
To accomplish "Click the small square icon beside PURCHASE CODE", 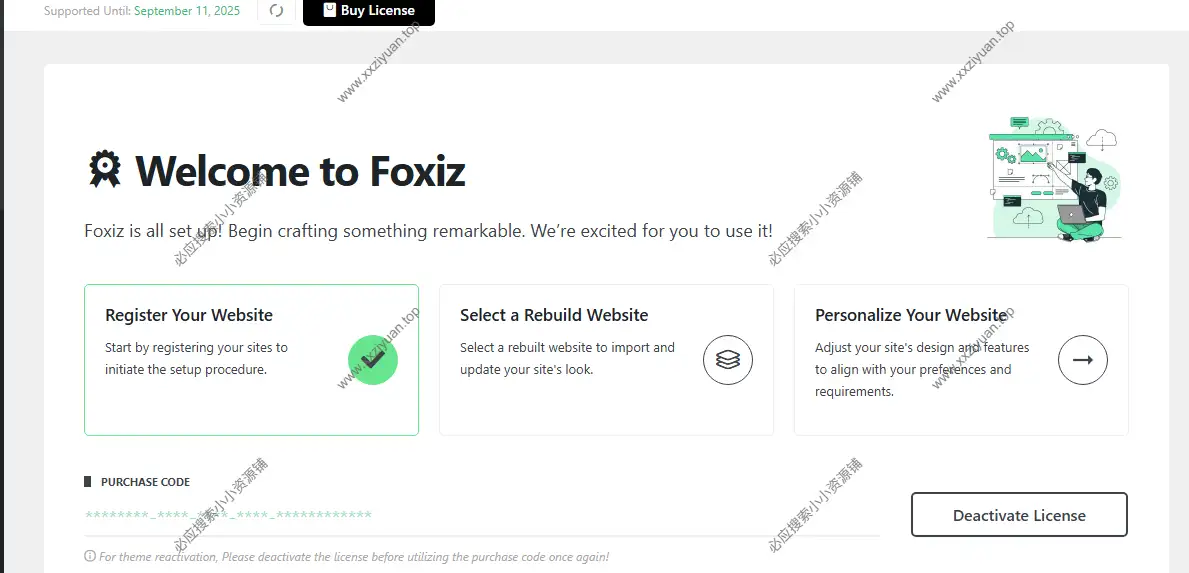I will (x=88, y=482).
